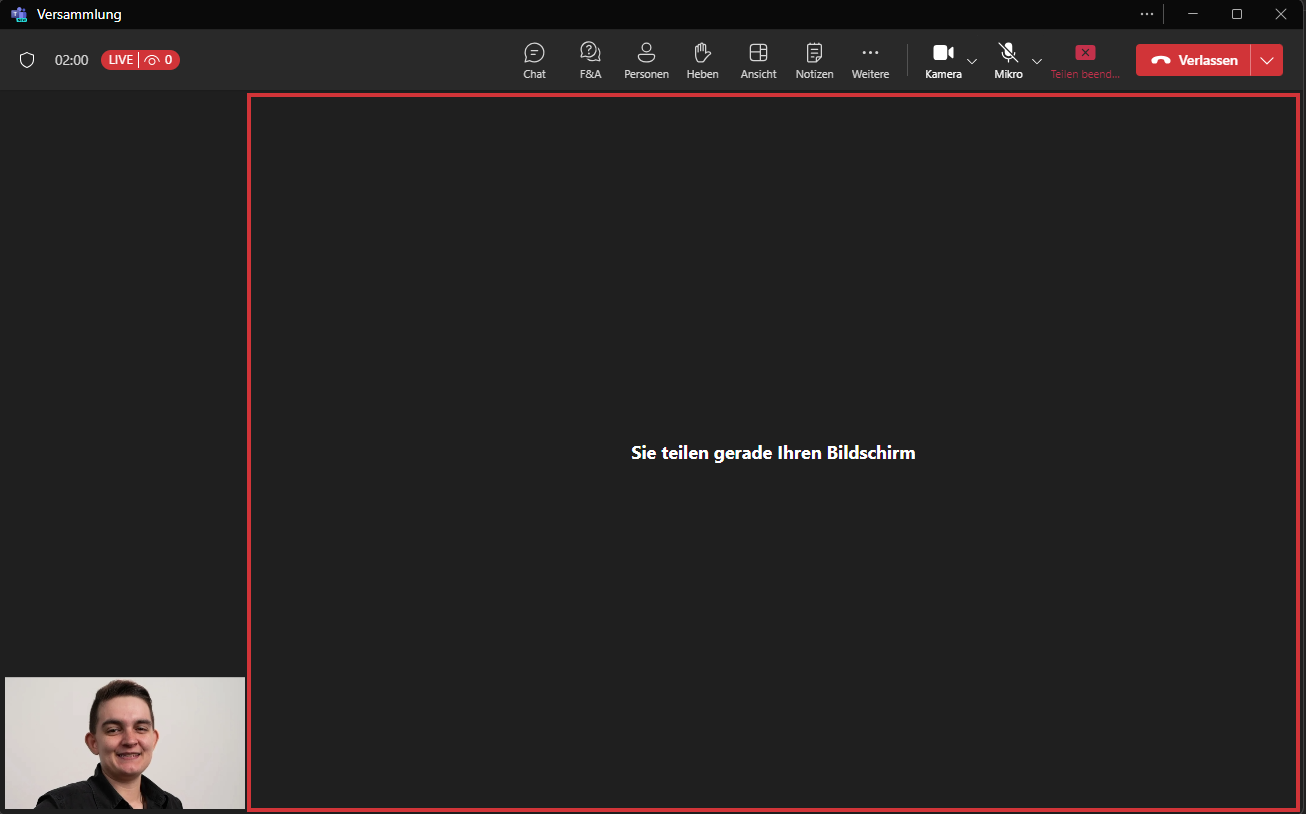Leave the meeting with Verlassen

[1194, 60]
